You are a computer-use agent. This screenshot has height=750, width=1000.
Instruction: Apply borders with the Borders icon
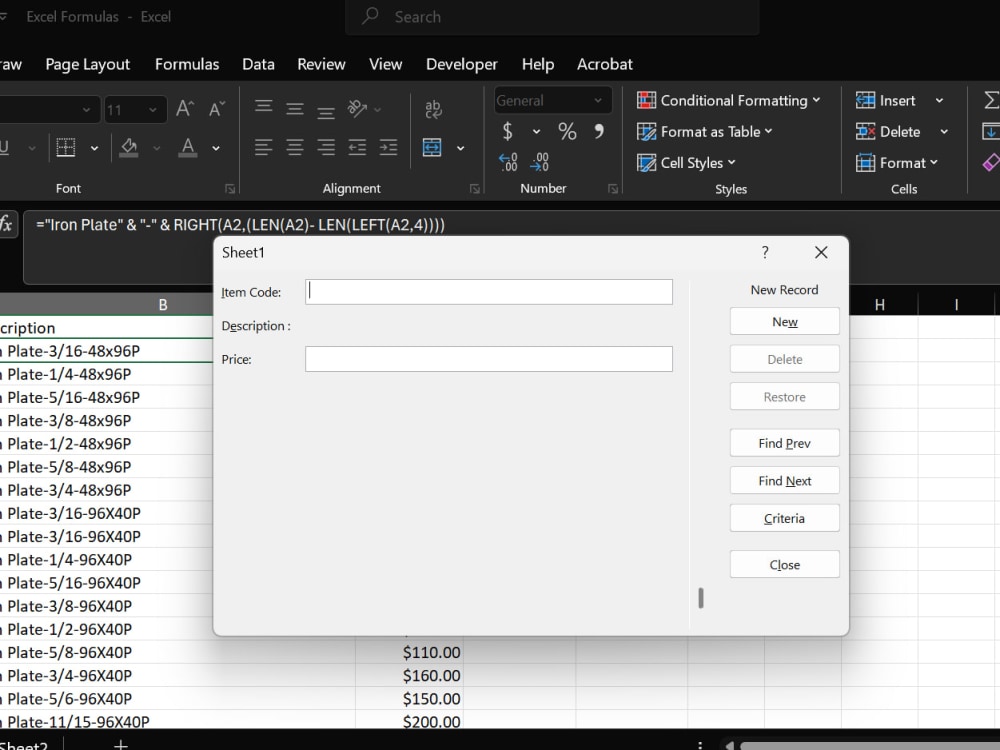point(66,147)
